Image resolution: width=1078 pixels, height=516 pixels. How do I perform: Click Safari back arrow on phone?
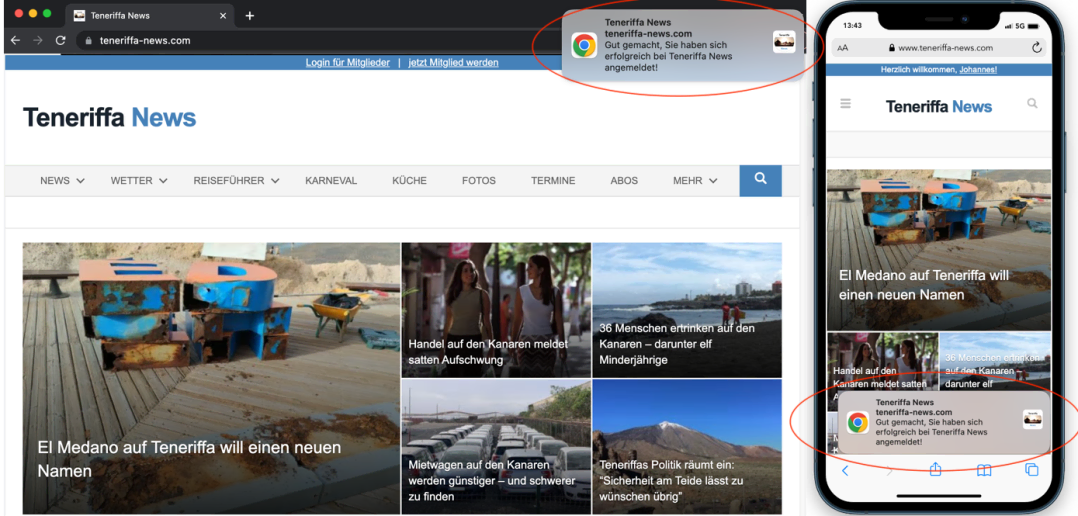(846, 471)
